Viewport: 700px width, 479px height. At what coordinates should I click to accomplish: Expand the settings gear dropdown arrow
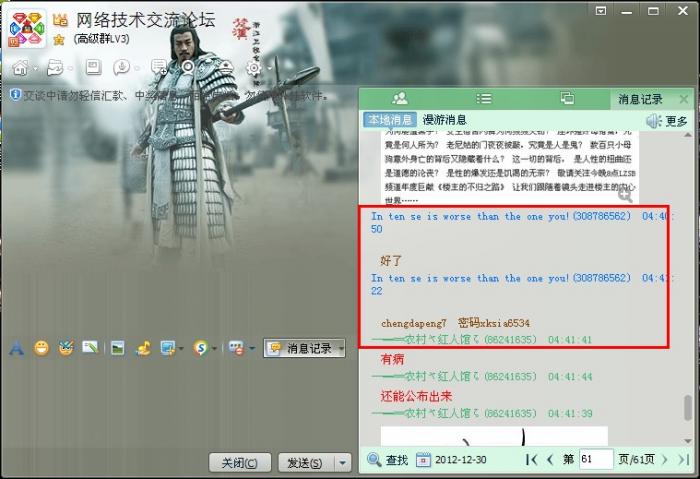point(269,68)
